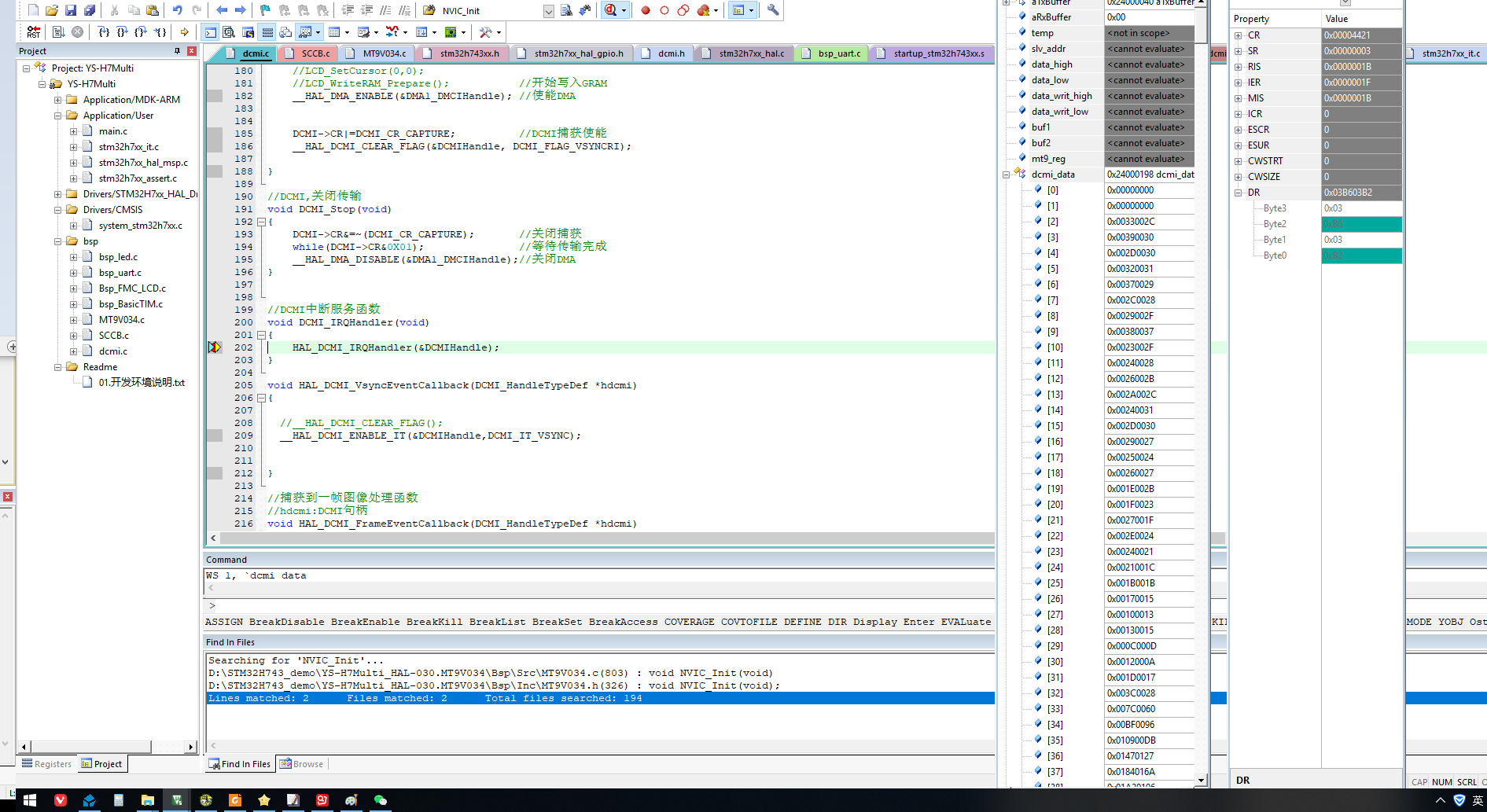The width and height of the screenshot is (1487, 812).
Task: Select the DR Byte2 value cell
Action: click(x=1361, y=224)
